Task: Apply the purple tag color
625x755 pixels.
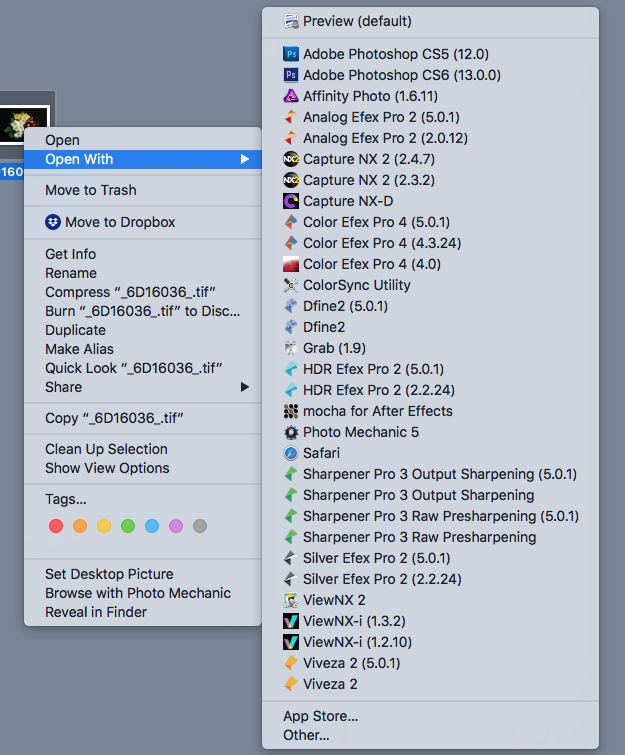Action: coord(176,526)
